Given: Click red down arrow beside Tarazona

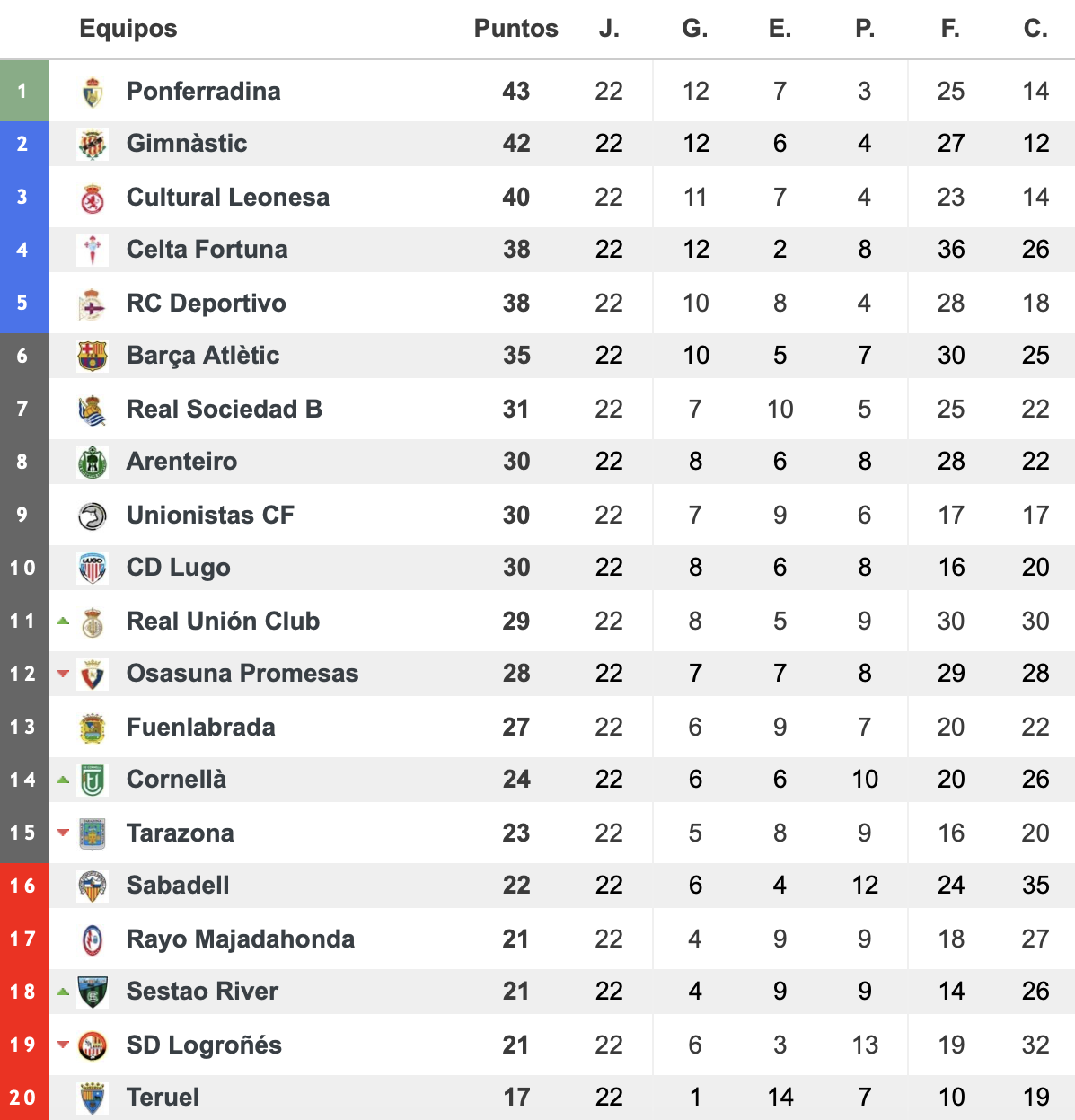Looking at the screenshot, I should click(x=63, y=833).
